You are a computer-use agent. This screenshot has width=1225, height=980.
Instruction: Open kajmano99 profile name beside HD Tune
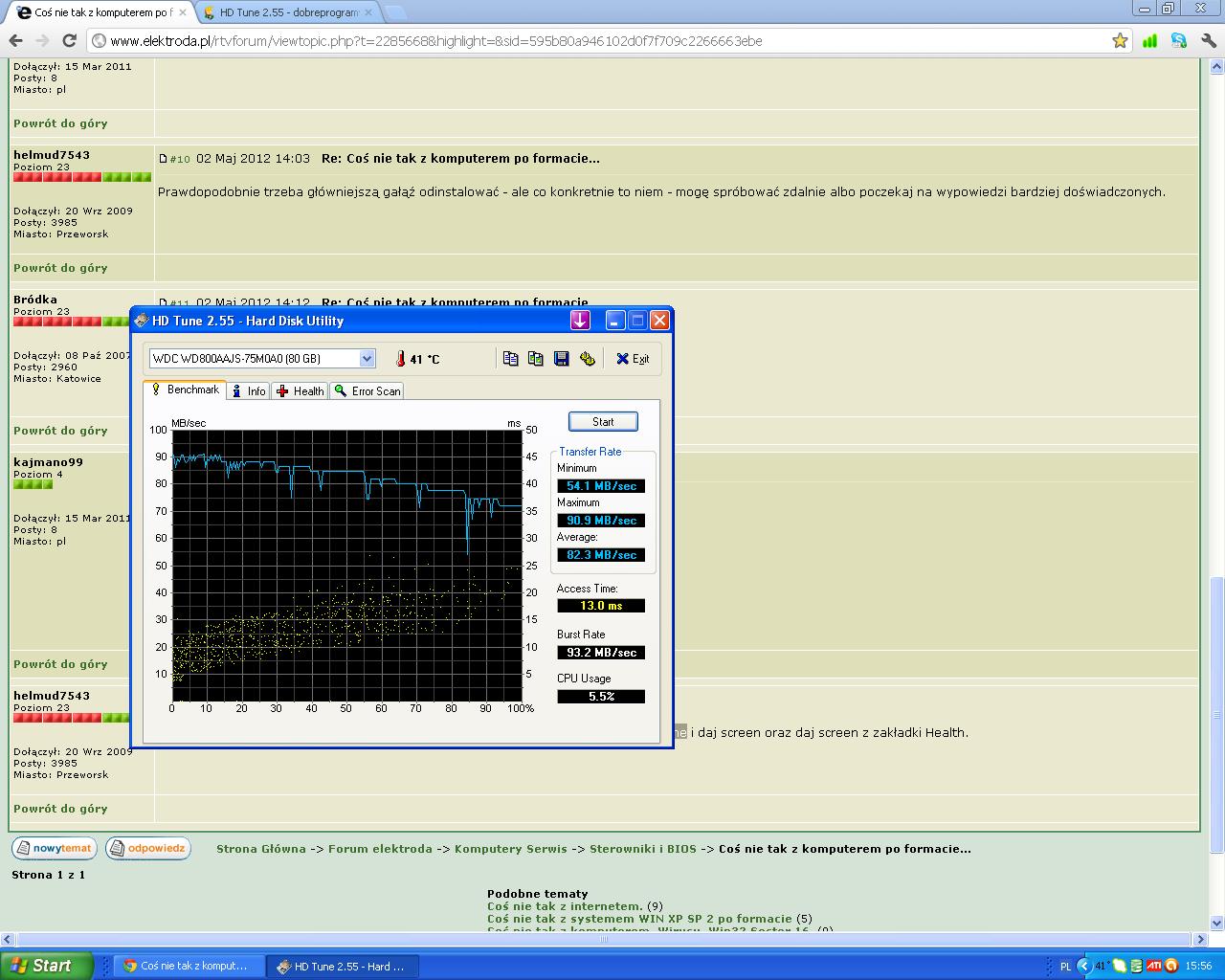click(x=48, y=462)
